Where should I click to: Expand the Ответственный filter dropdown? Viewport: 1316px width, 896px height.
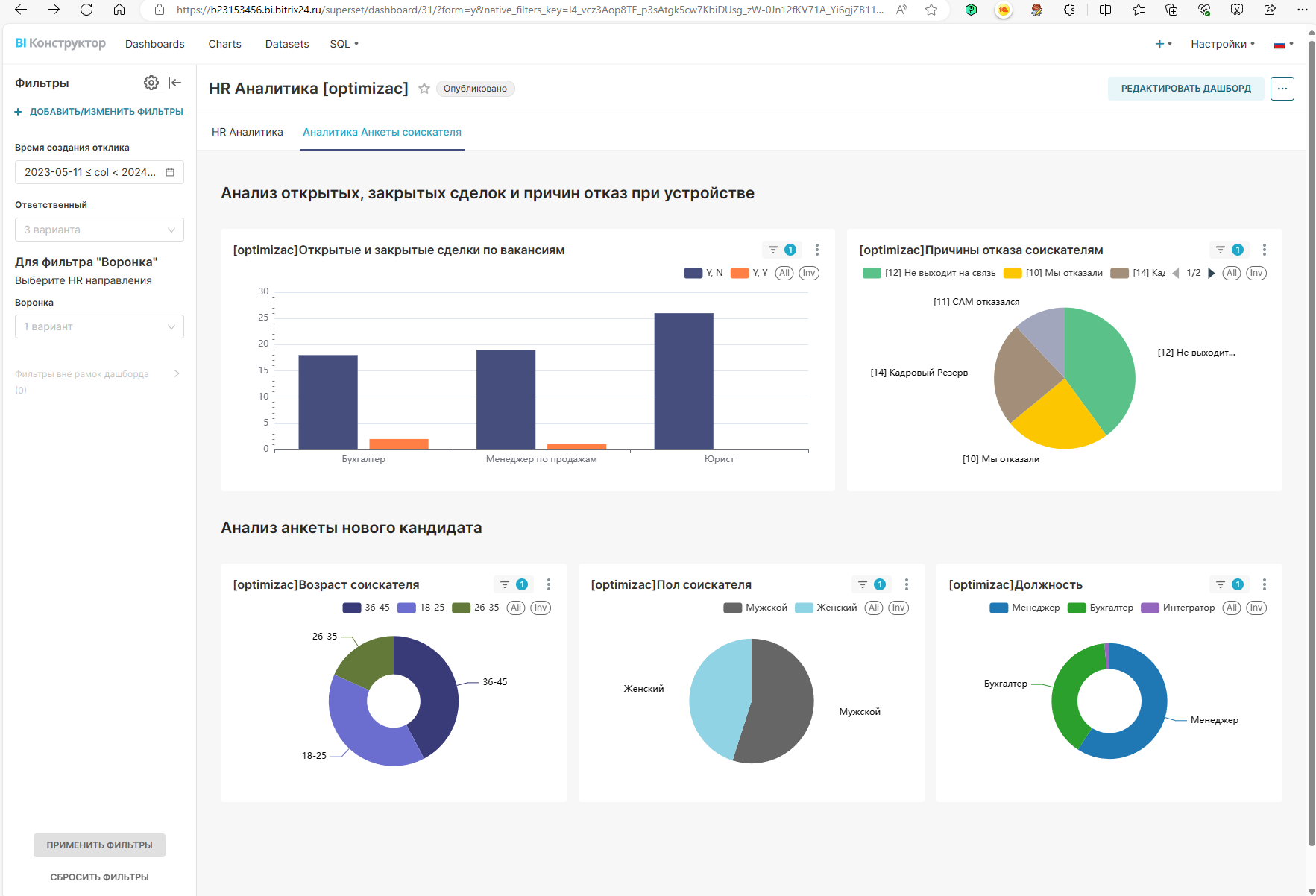[99, 230]
